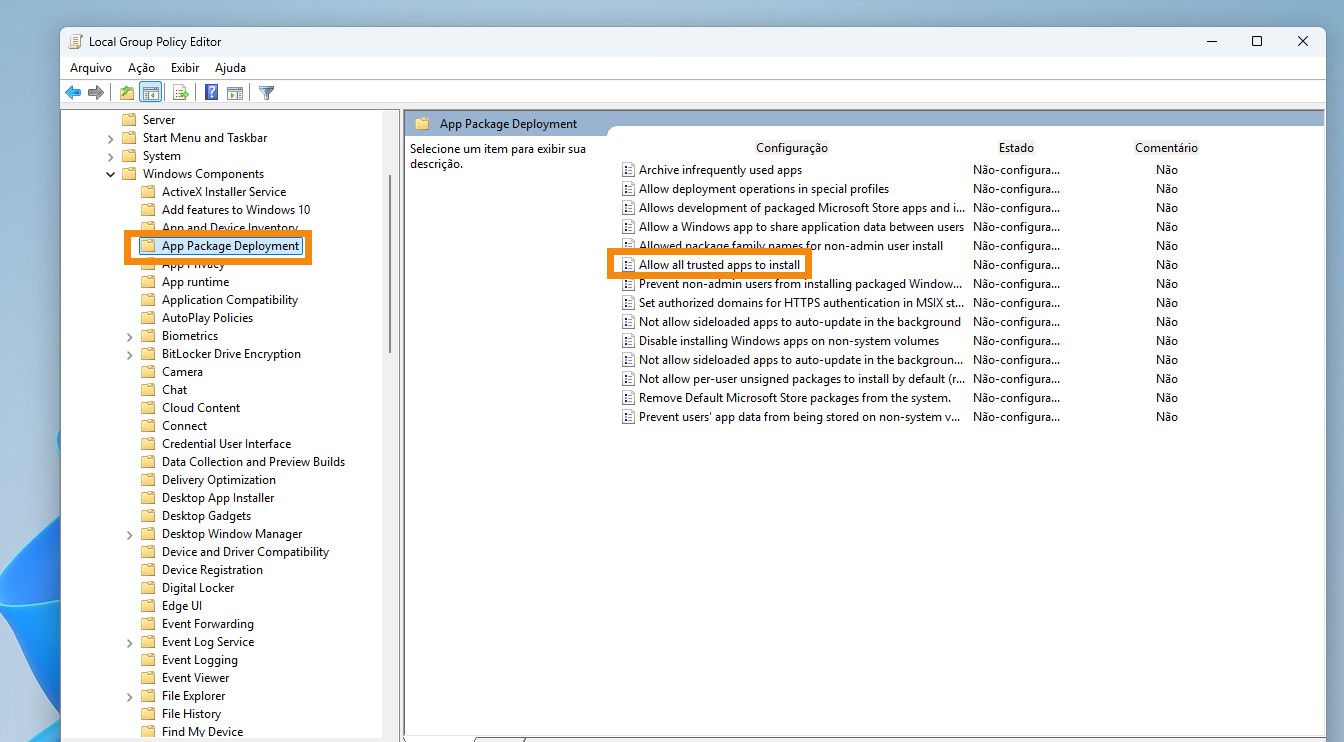Click the icon for Set authorized domains for HTTPS authentication
This screenshot has width=1344, height=742.
[628, 303]
